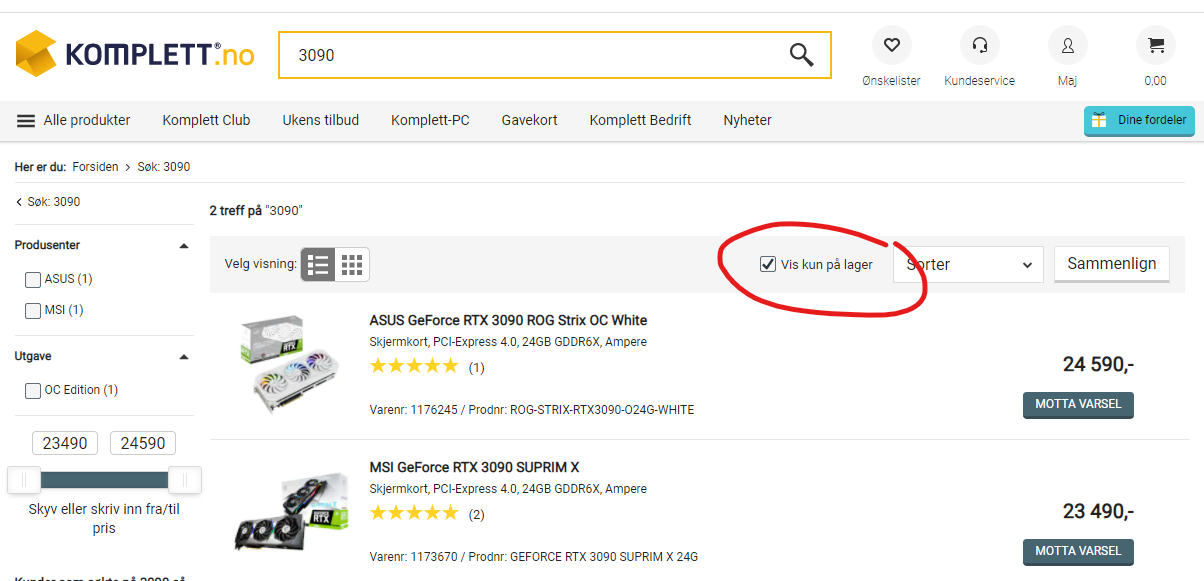Click the Sammenlign button

(1112, 264)
